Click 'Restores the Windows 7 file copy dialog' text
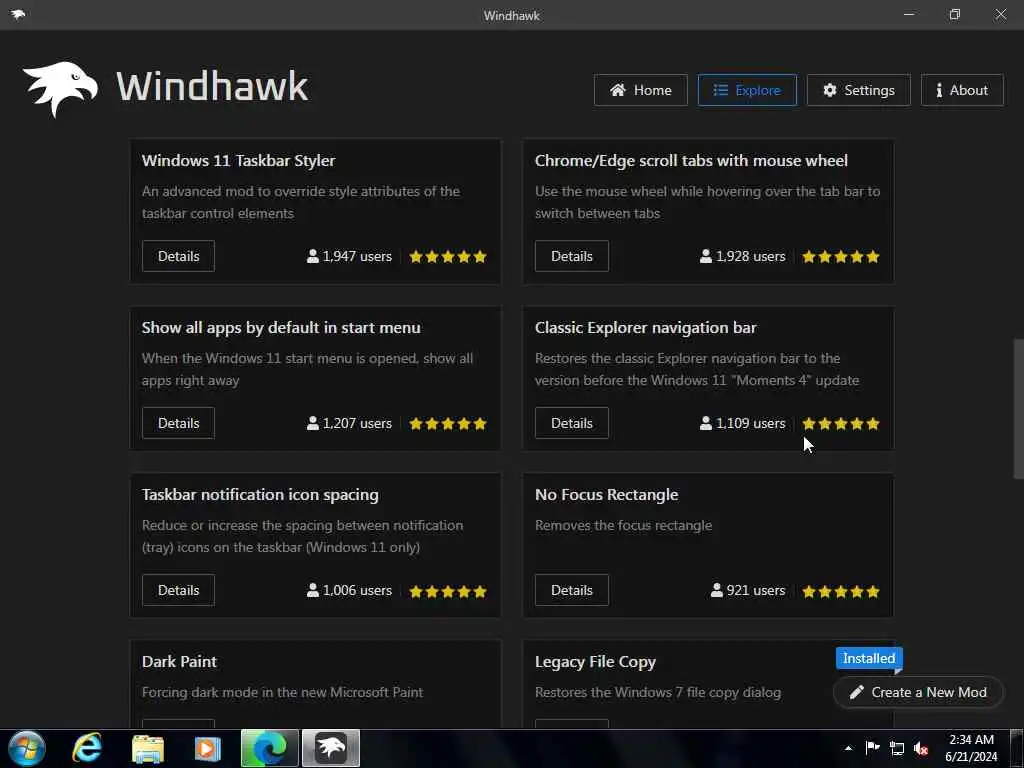 (x=658, y=692)
